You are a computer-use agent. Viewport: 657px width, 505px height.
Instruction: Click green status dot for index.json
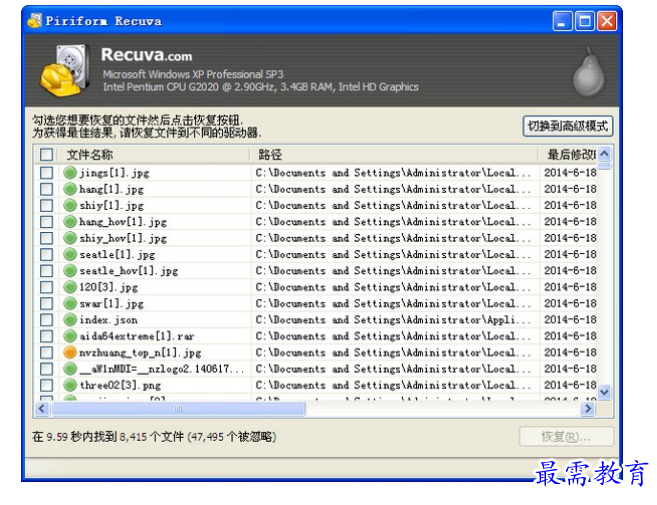coord(70,320)
